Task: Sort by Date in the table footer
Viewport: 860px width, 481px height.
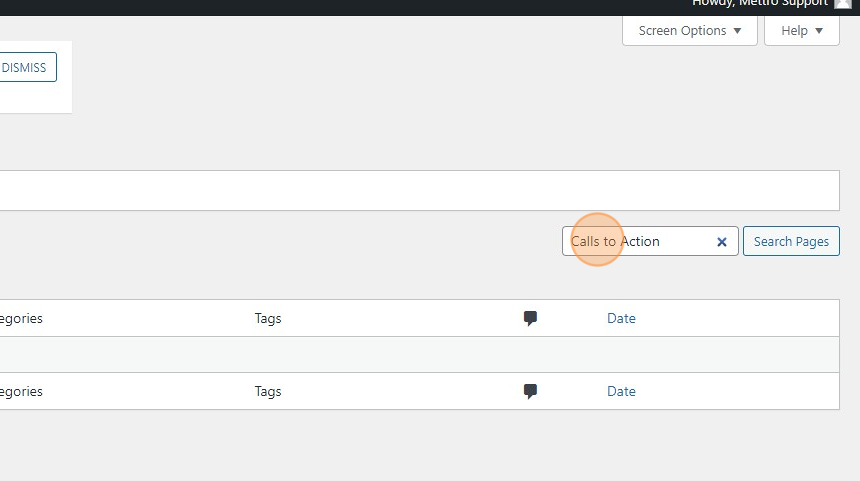Action: [621, 392]
